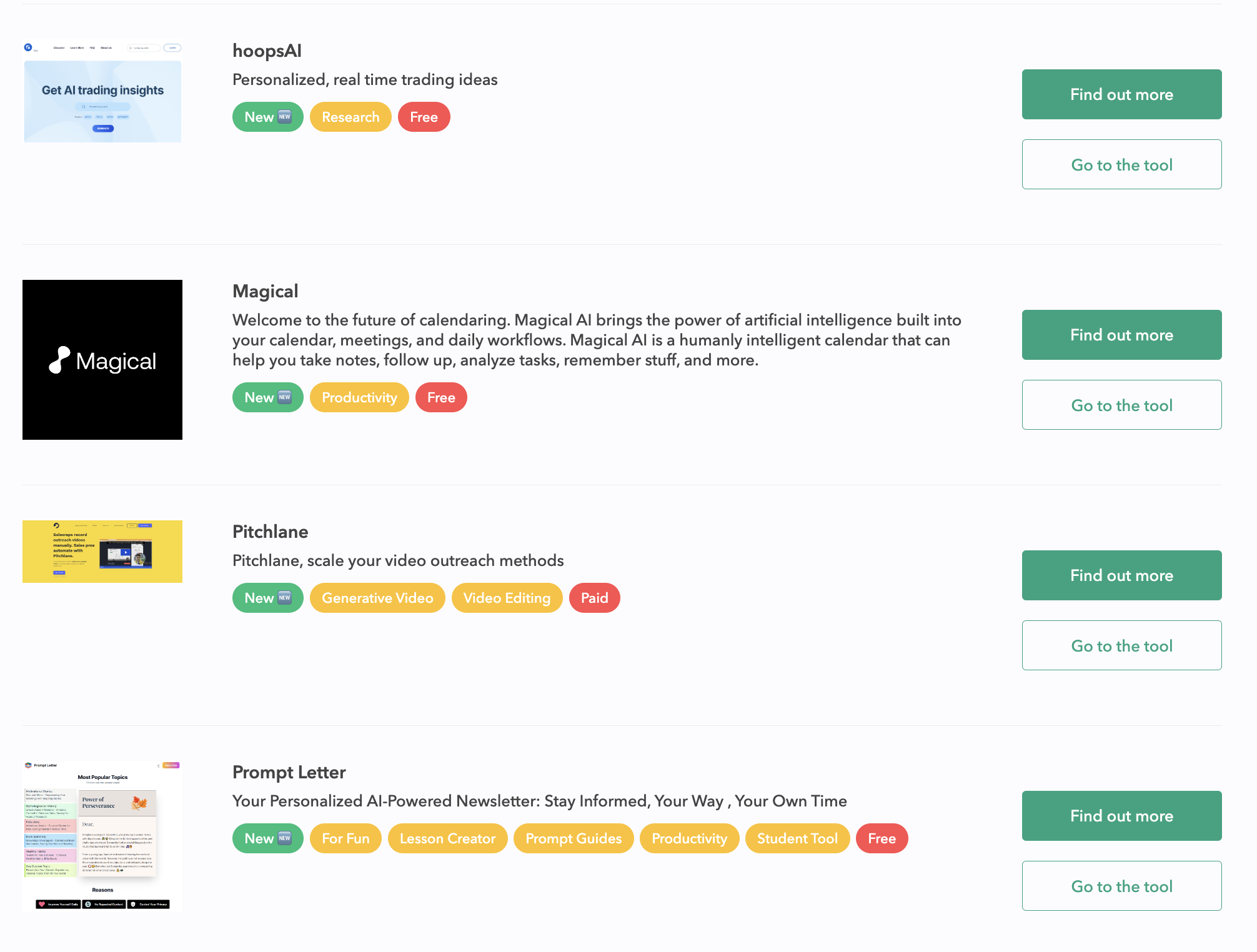Click the New badge under hoopsAI
1257x952 pixels.
pyautogui.click(x=267, y=117)
